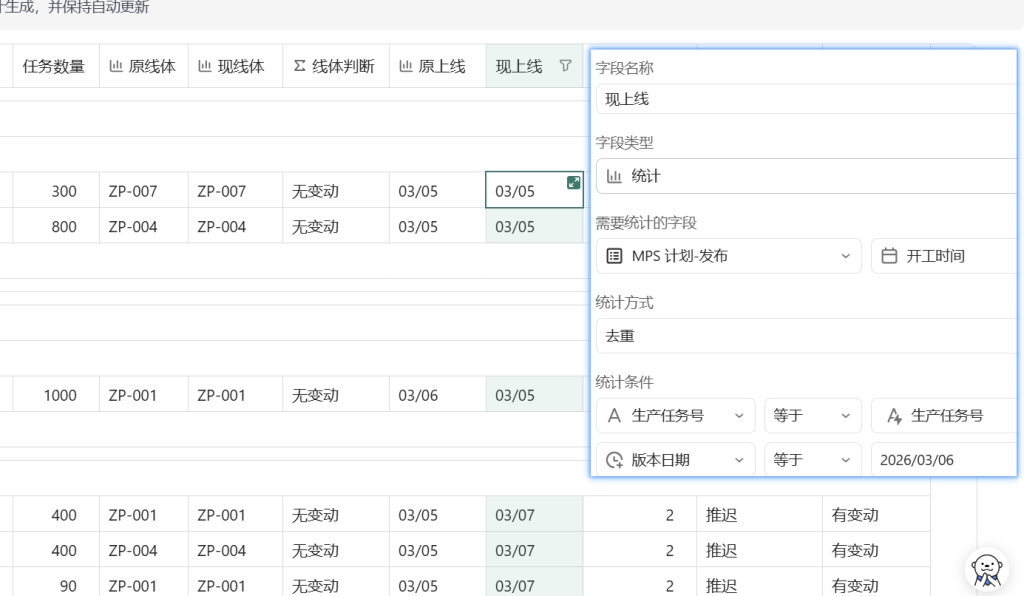Select 现线体 cell ZP-007

click(x=235, y=191)
